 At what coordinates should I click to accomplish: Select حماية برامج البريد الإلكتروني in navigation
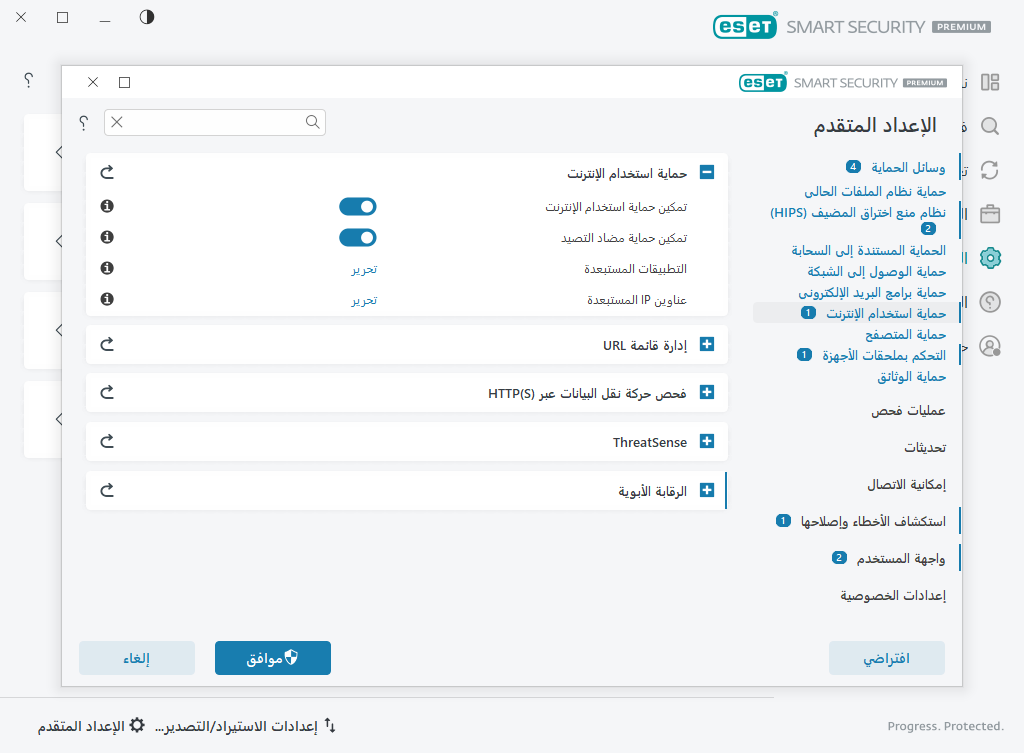876,292
